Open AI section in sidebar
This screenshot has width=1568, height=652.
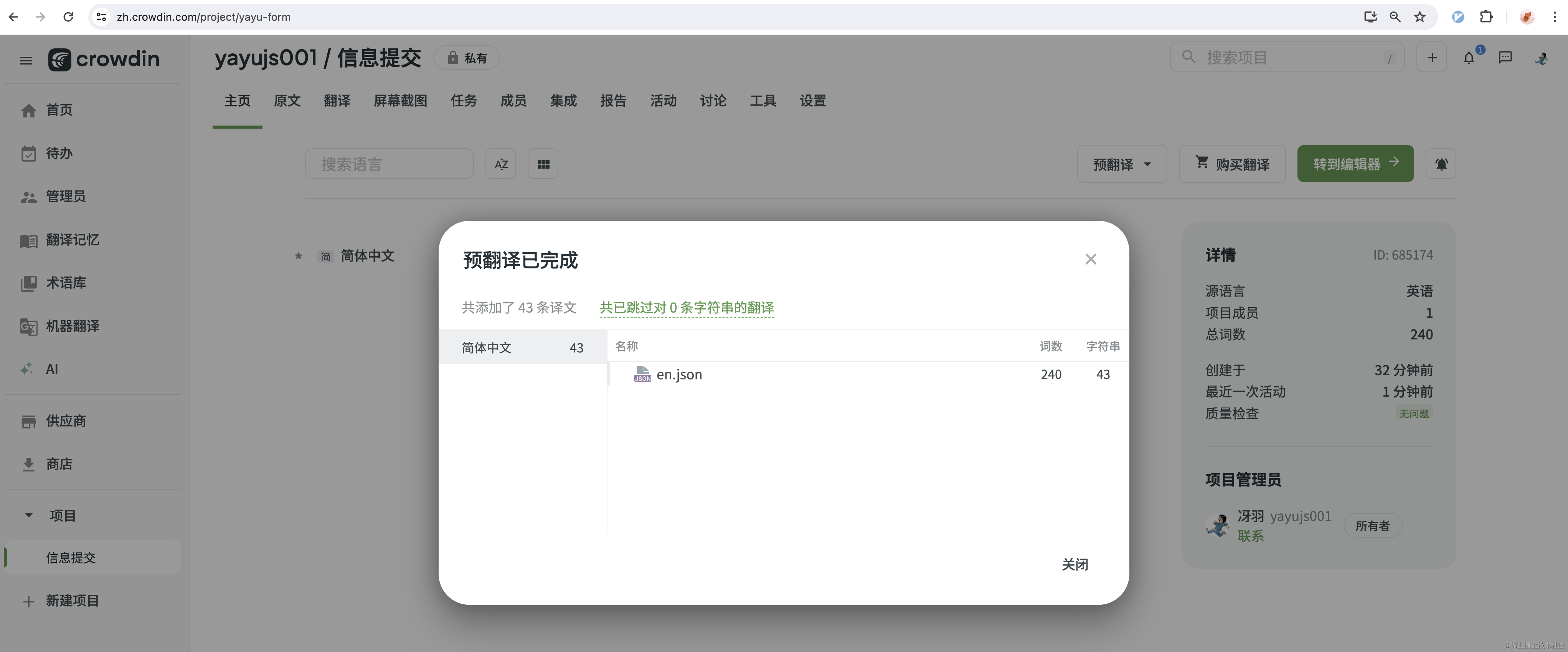tap(52, 369)
